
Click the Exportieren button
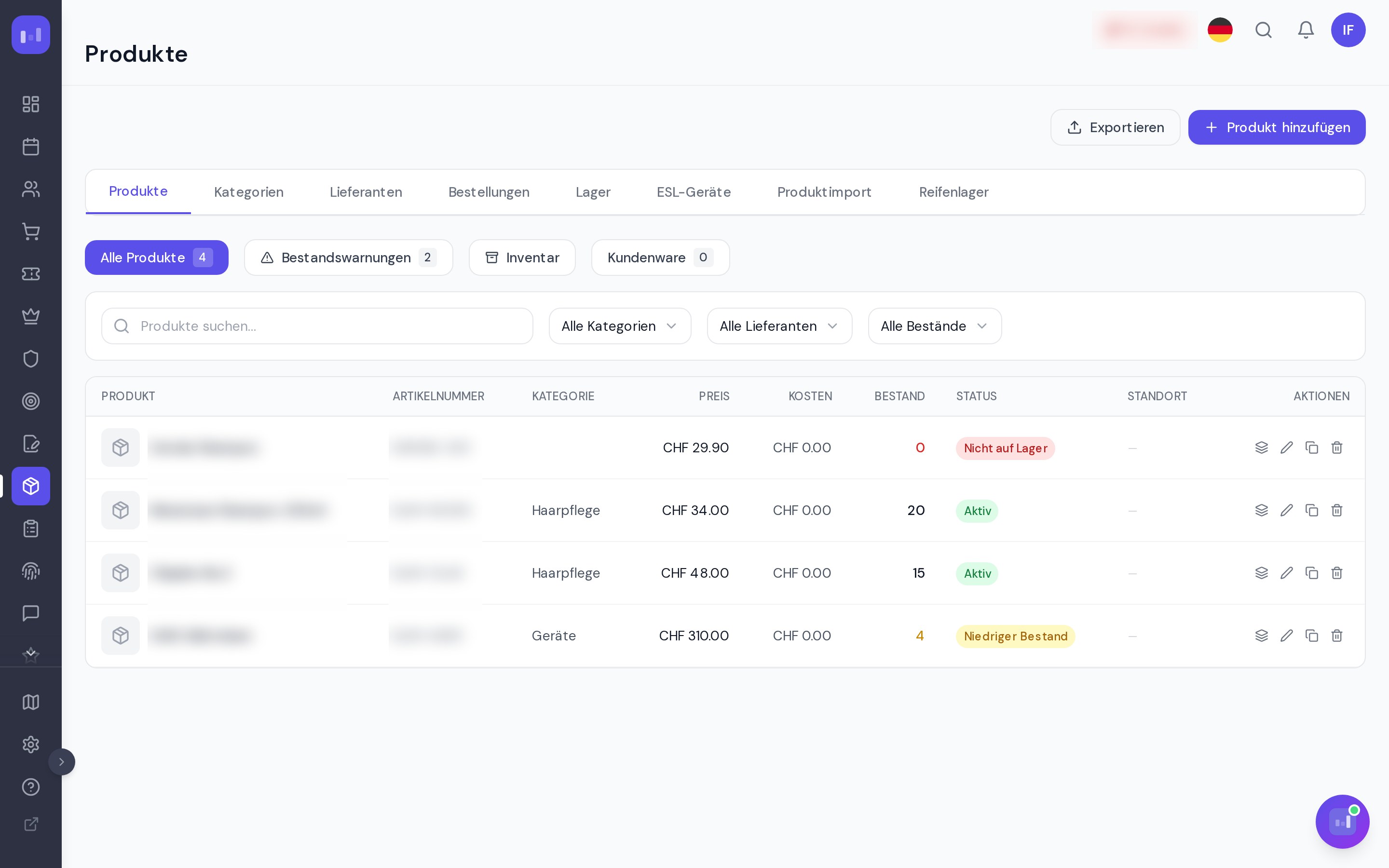click(1115, 127)
